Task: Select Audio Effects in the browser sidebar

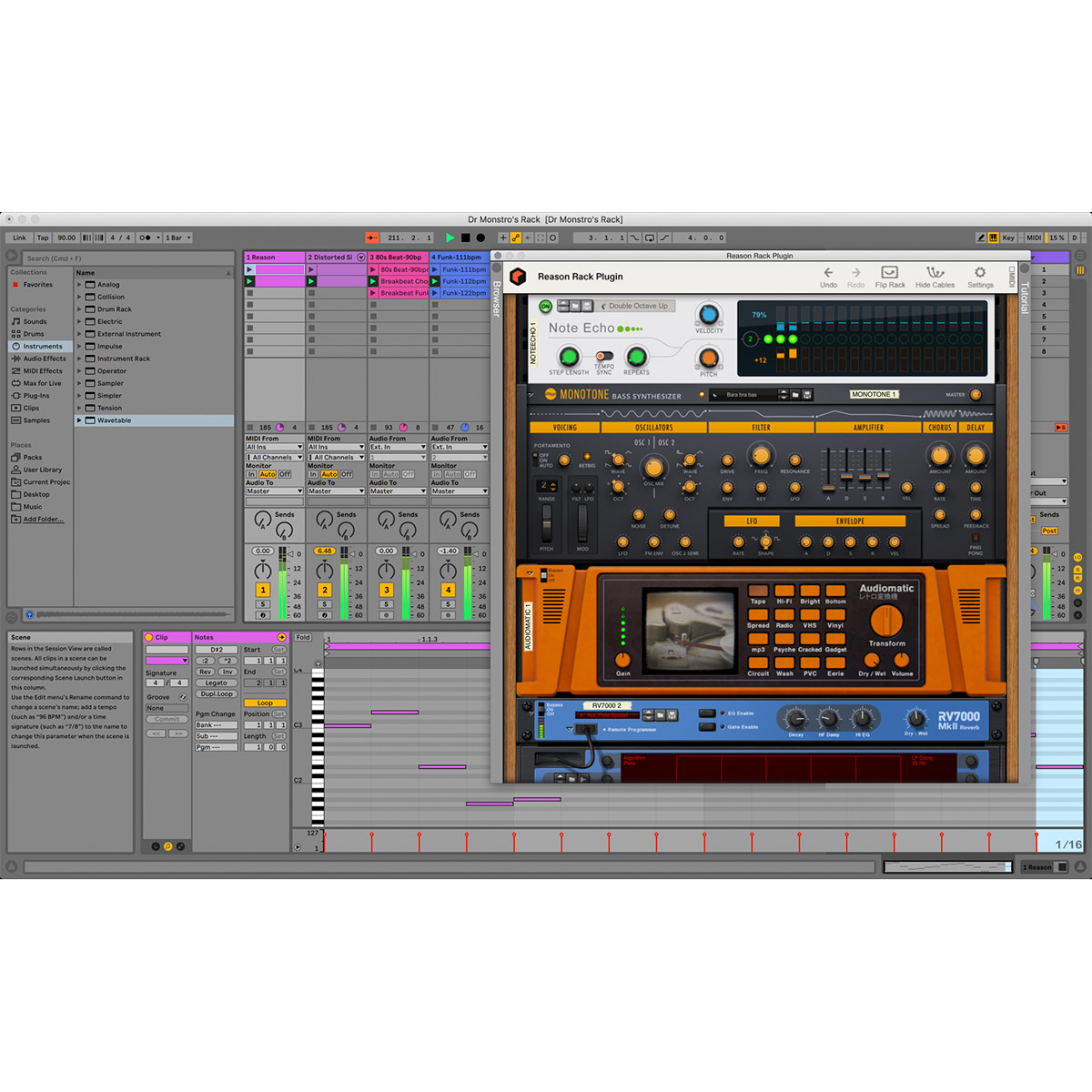Action: [x=43, y=359]
